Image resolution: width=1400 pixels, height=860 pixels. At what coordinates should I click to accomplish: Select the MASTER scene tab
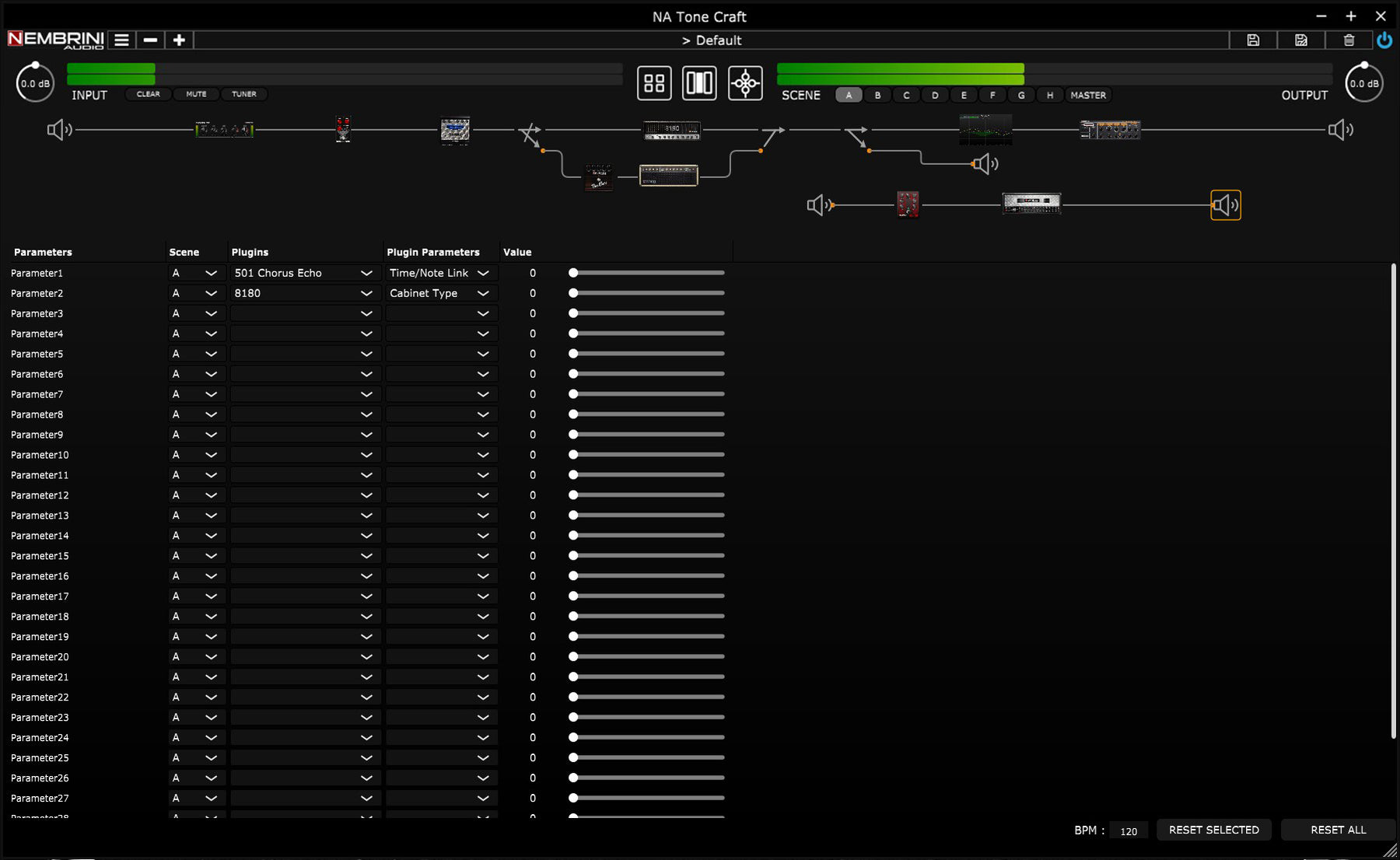(1087, 95)
